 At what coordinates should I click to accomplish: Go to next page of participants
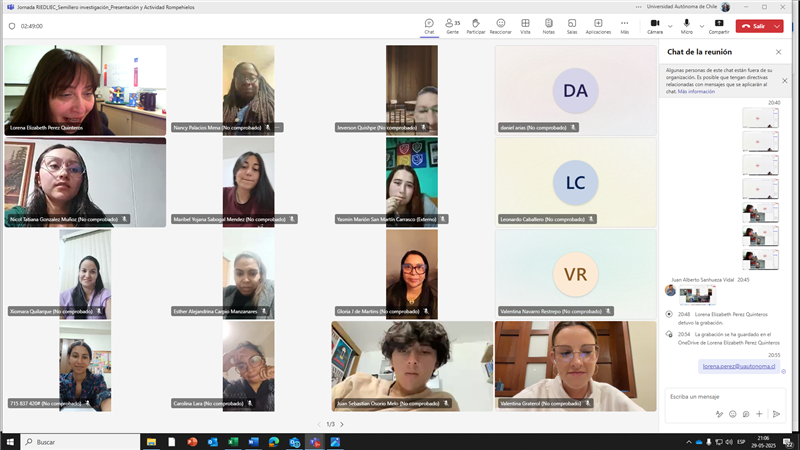[342, 424]
